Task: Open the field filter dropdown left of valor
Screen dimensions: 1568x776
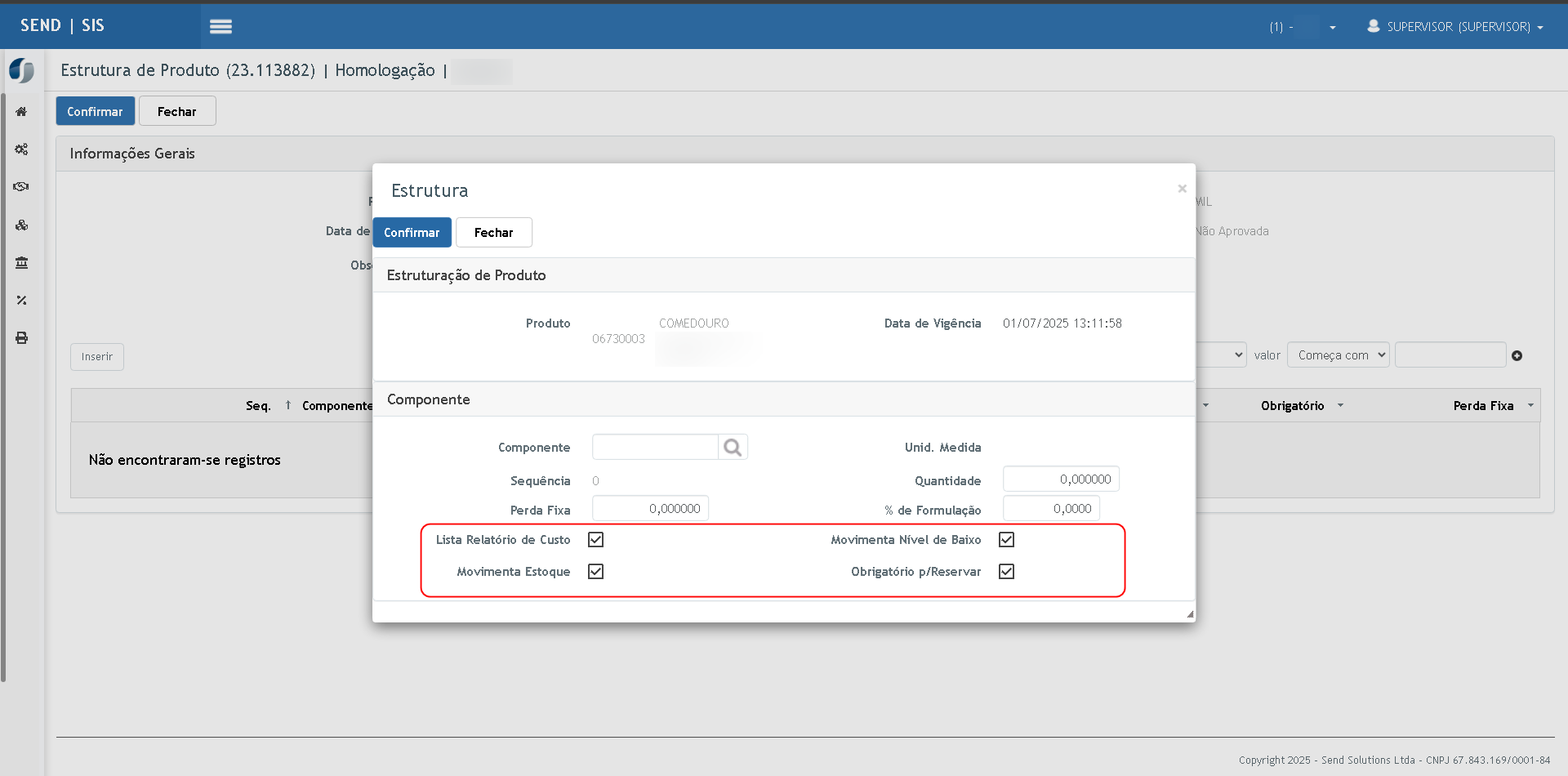Action: coord(1222,355)
